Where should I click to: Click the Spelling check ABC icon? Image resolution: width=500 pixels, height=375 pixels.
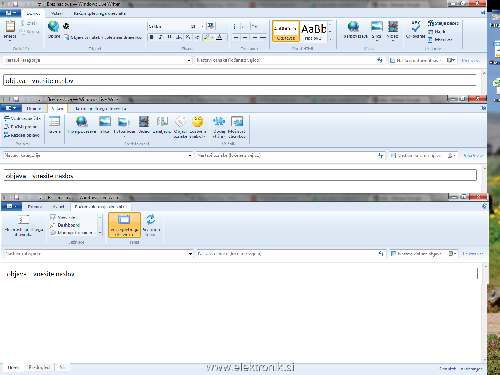point(416,26)
